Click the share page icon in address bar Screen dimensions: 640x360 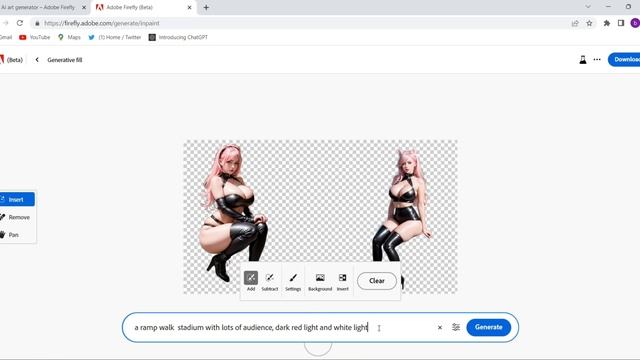(x=575, y=23)
